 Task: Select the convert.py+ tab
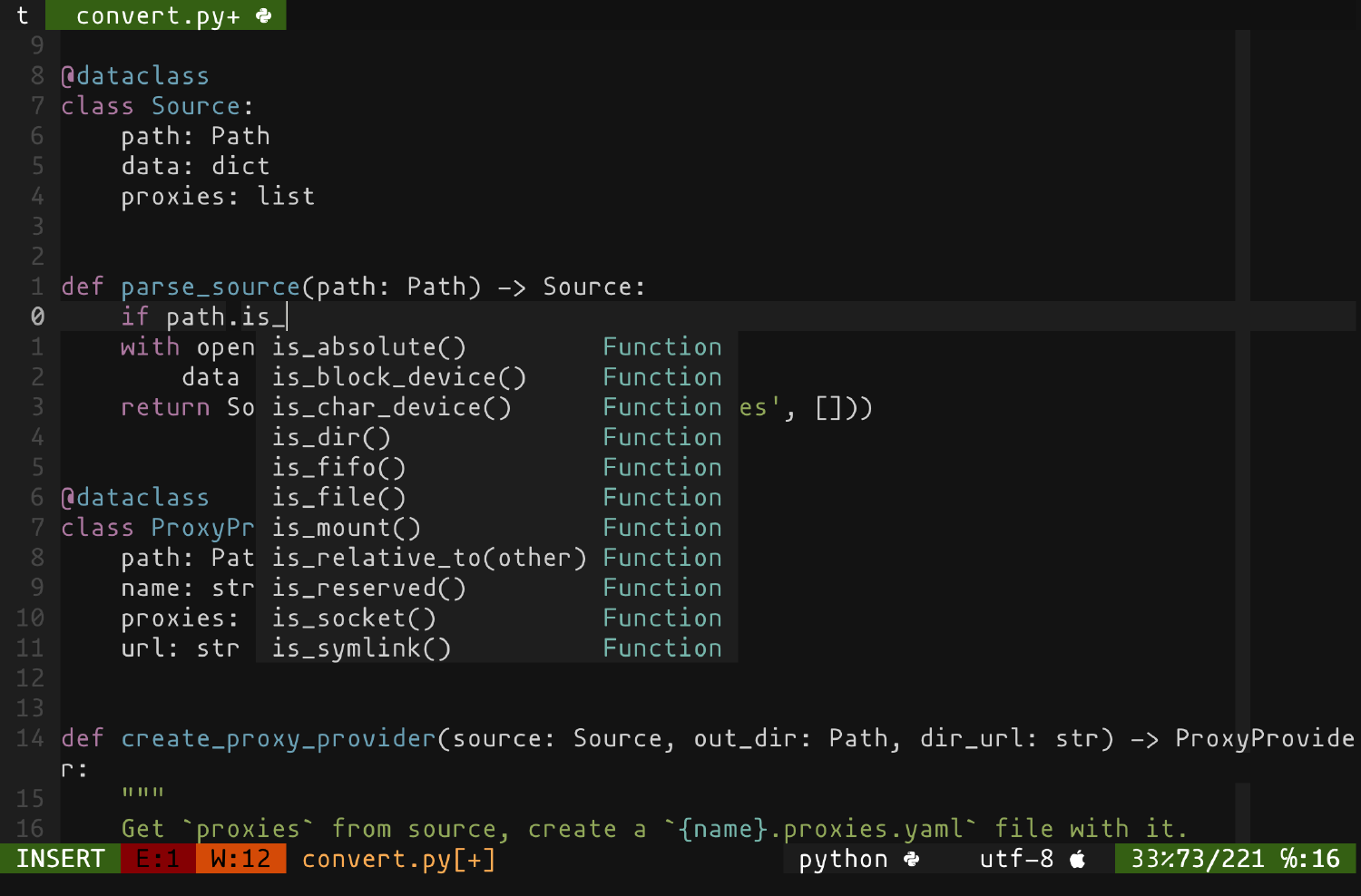point(166,15)
